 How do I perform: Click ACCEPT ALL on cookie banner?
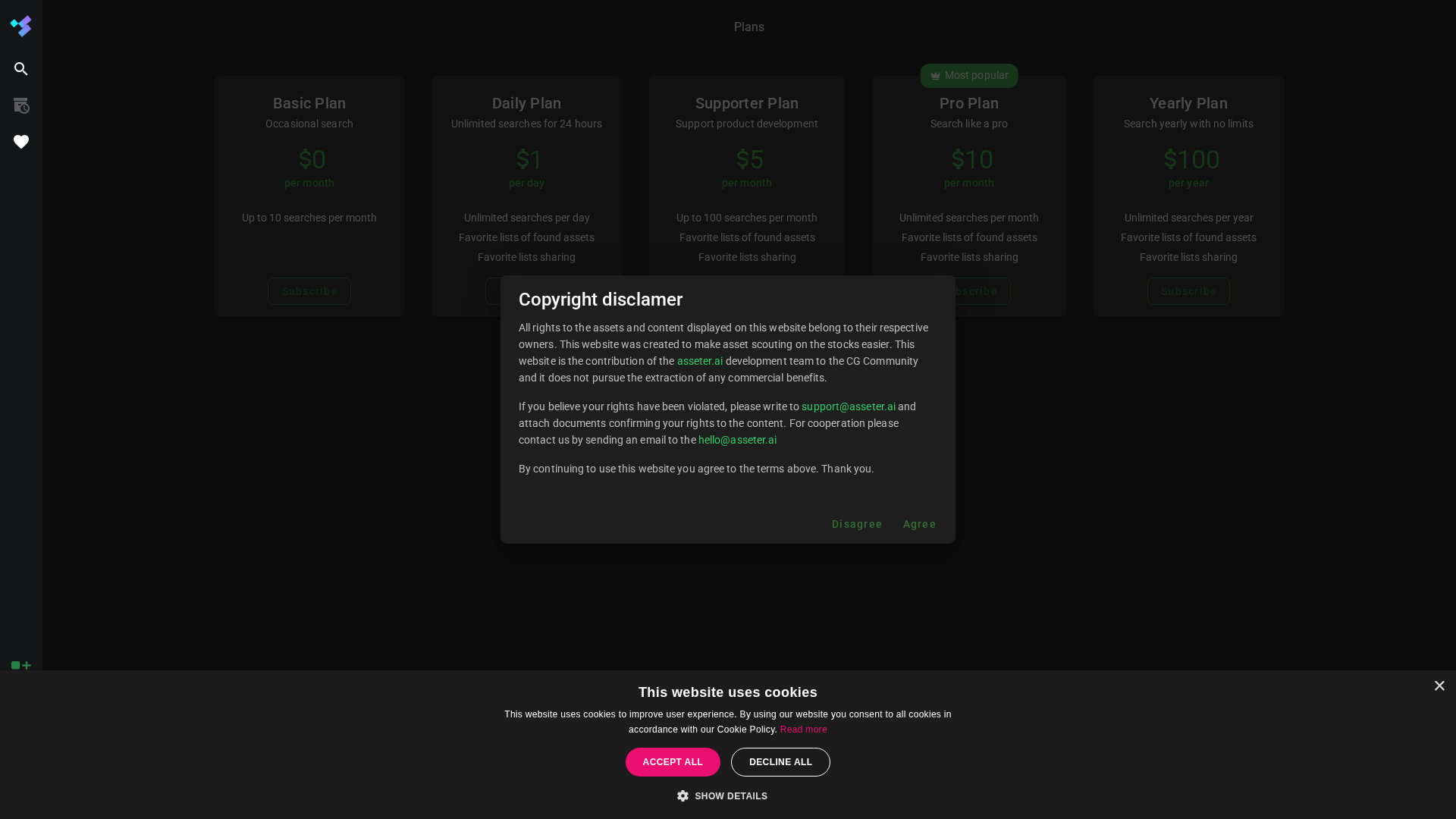point(673,761)
